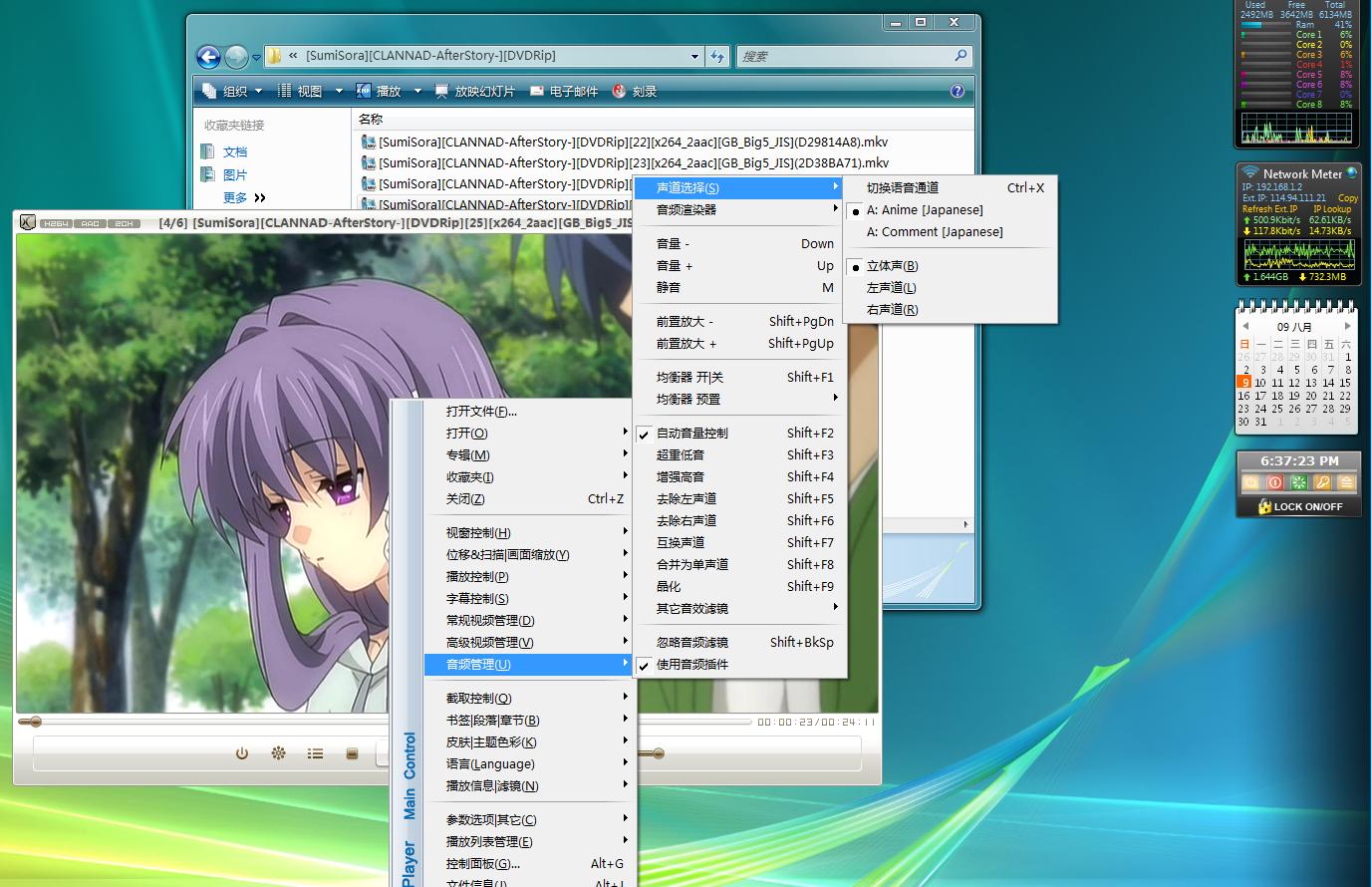Click the power icon in player controls
The image size is (1372, 887).
(242, 753)
